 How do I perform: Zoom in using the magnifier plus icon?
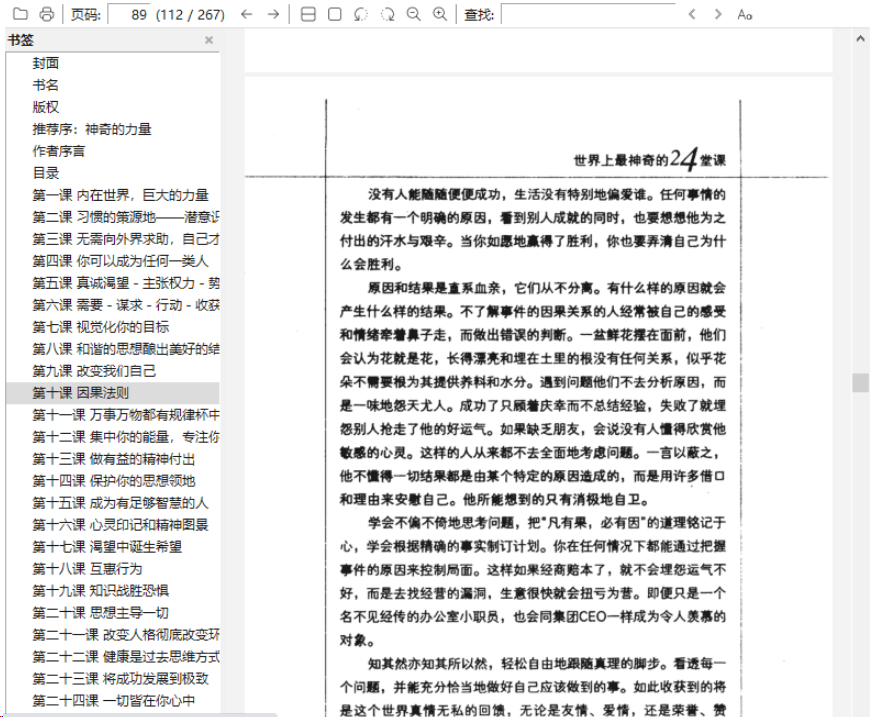(437, 14)
